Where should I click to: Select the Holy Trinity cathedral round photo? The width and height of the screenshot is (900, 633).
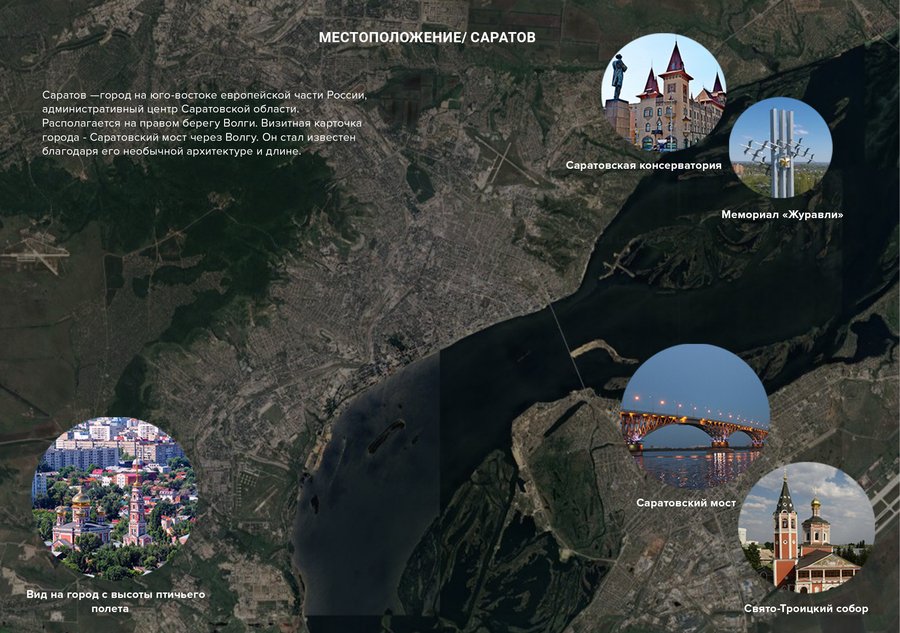click(806, 528)
